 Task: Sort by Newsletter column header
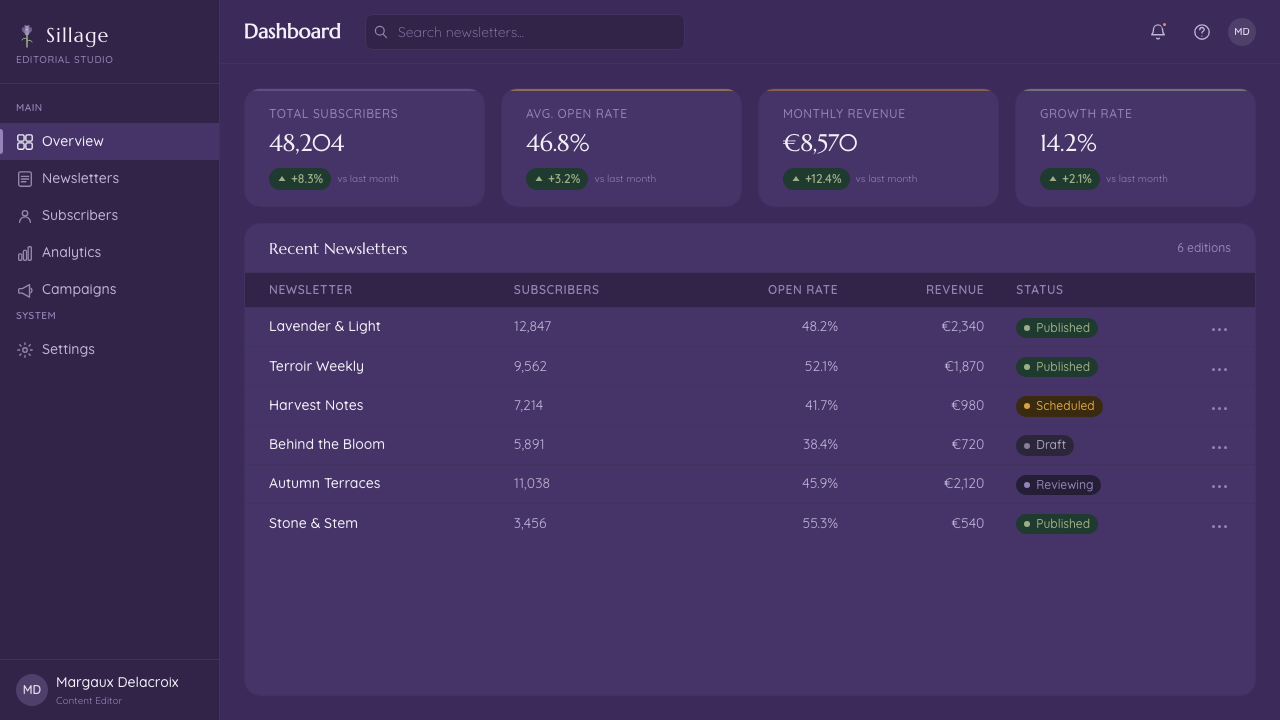click(310, 290)
